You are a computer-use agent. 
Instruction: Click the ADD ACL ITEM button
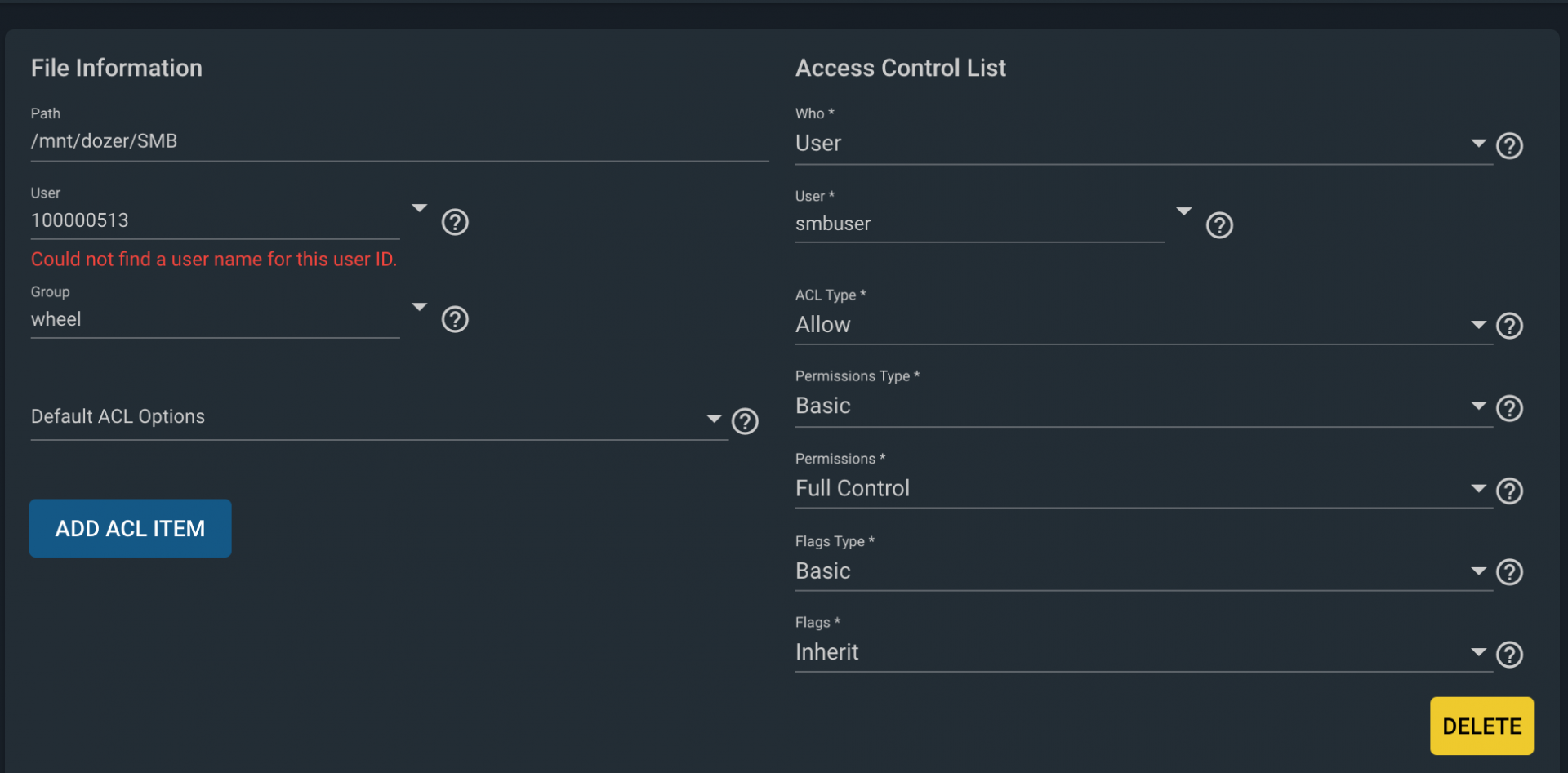click(x=131, y=528)
